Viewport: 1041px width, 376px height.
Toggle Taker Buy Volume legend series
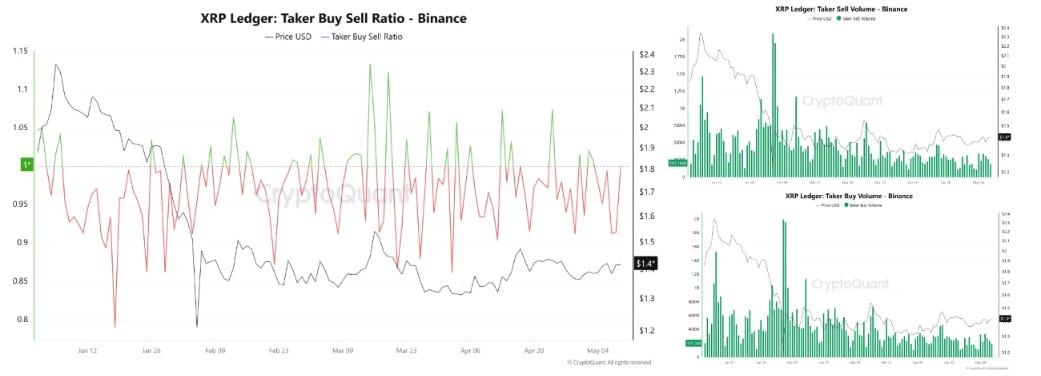[863, 205]
